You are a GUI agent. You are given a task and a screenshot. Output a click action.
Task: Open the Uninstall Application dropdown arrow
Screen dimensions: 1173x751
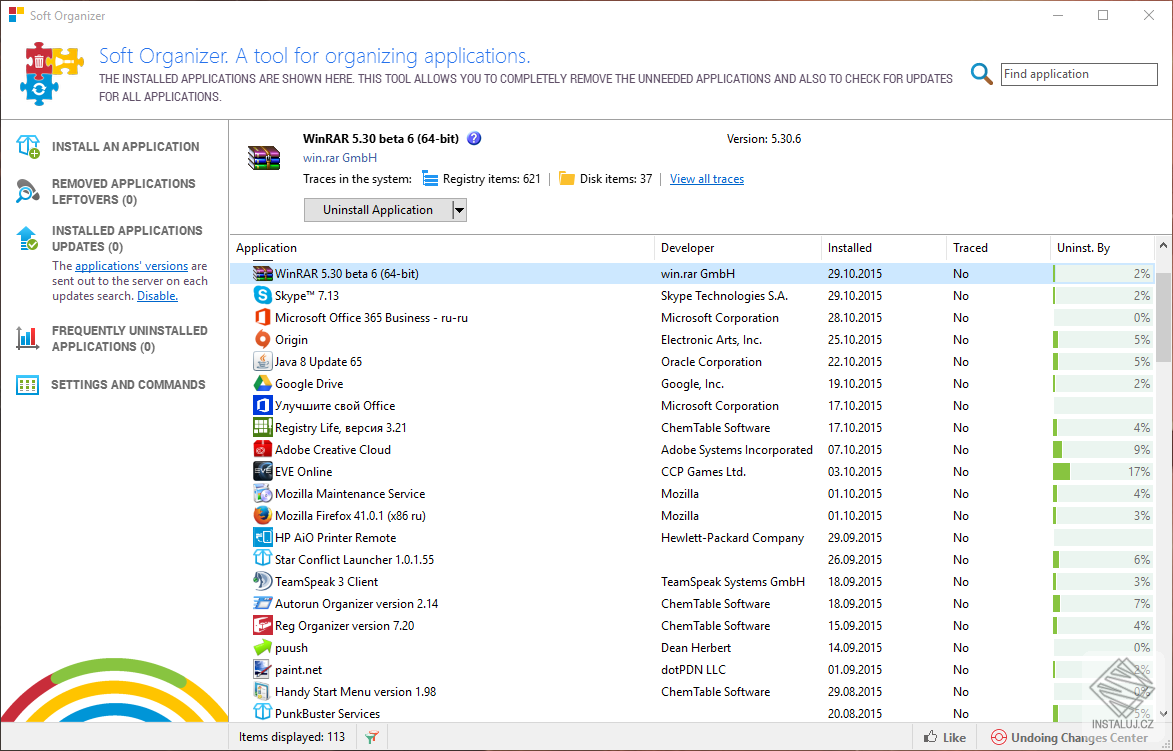pyautogui.click(x=459, y=210)
